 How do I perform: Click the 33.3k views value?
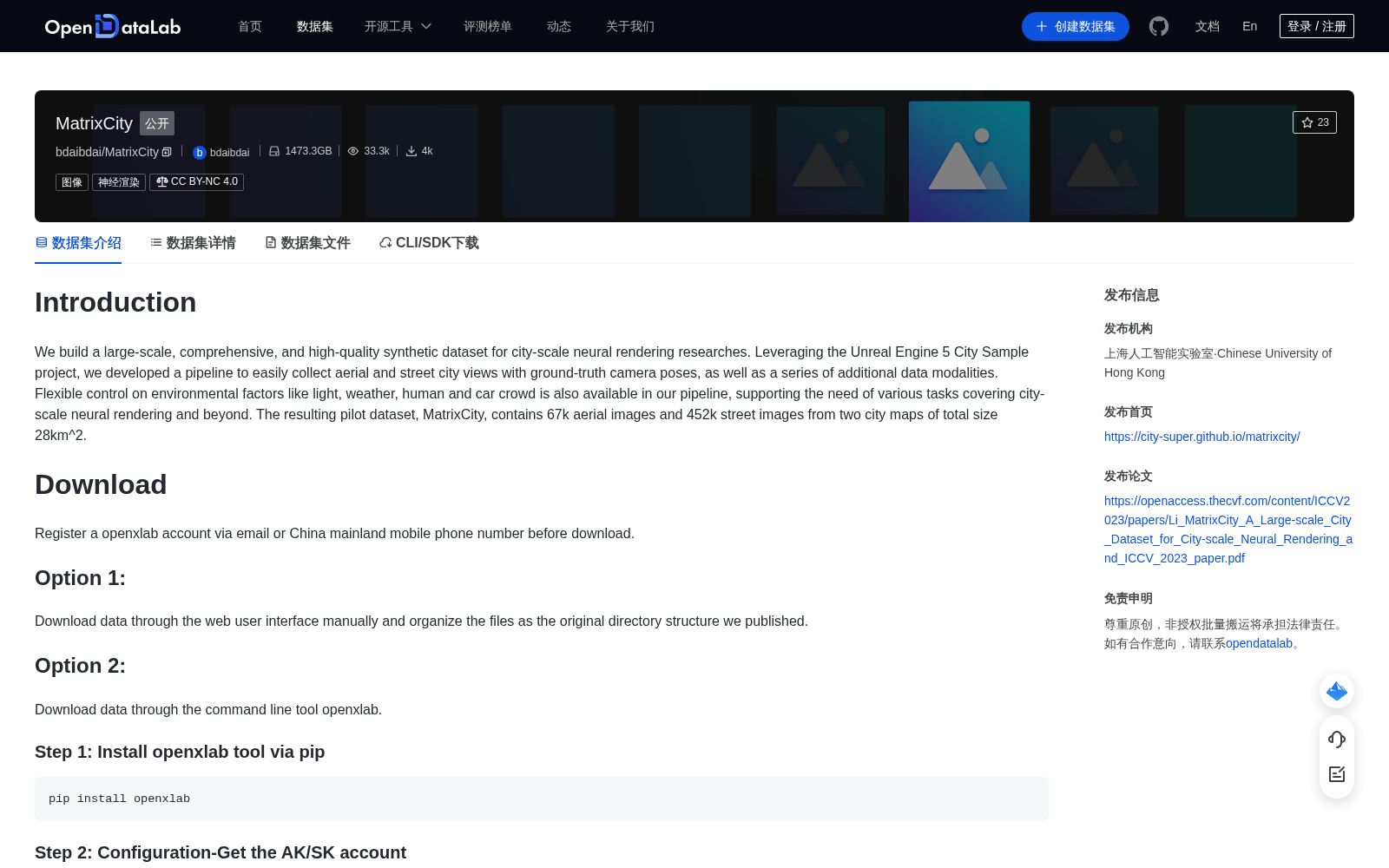pos(377,151)
